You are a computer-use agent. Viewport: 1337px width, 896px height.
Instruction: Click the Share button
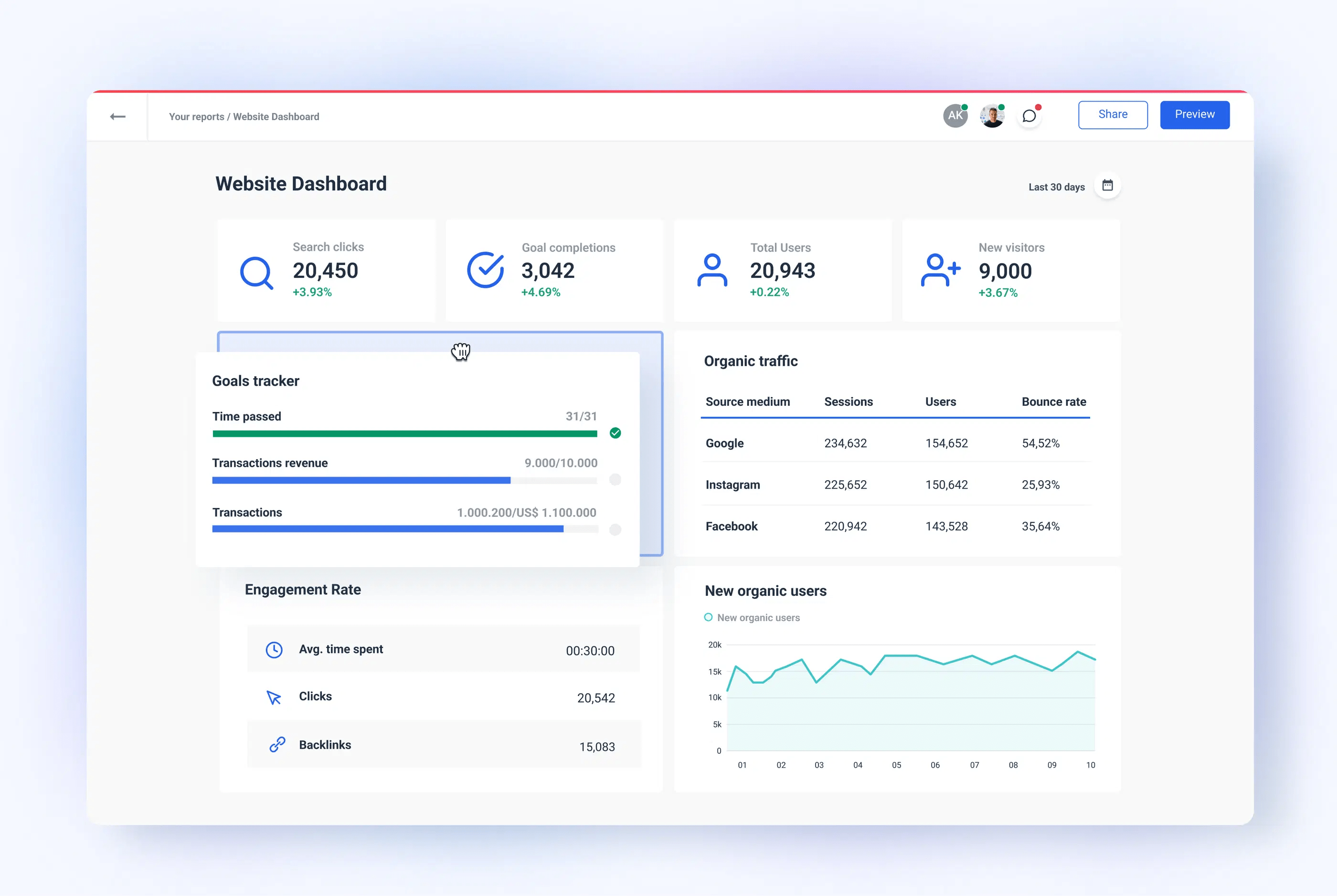point(1113,115)
